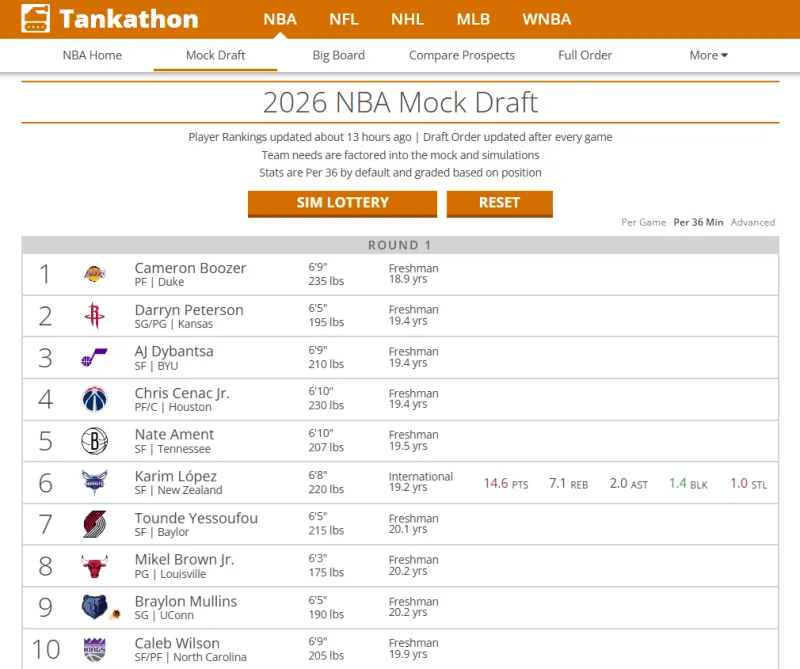800x669 pixels.
Task: Open the More navigation dropdown
Action: pos(708,55)
